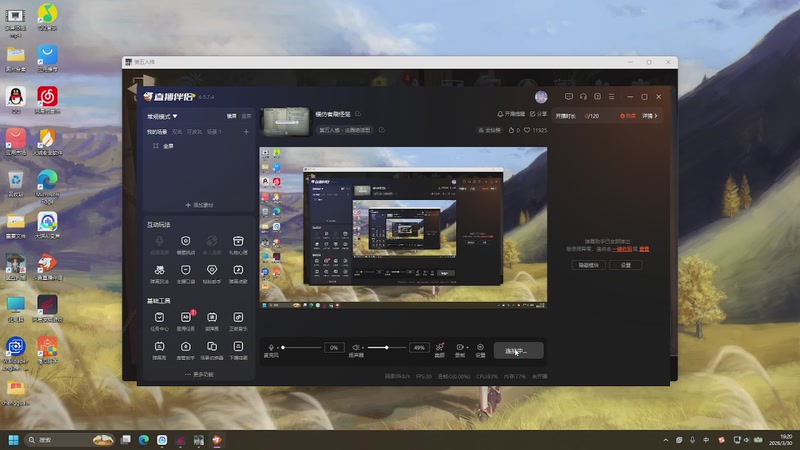Click the 全站榜 ranking label
This screenshot has width=800, height=450.
point(489,130)
